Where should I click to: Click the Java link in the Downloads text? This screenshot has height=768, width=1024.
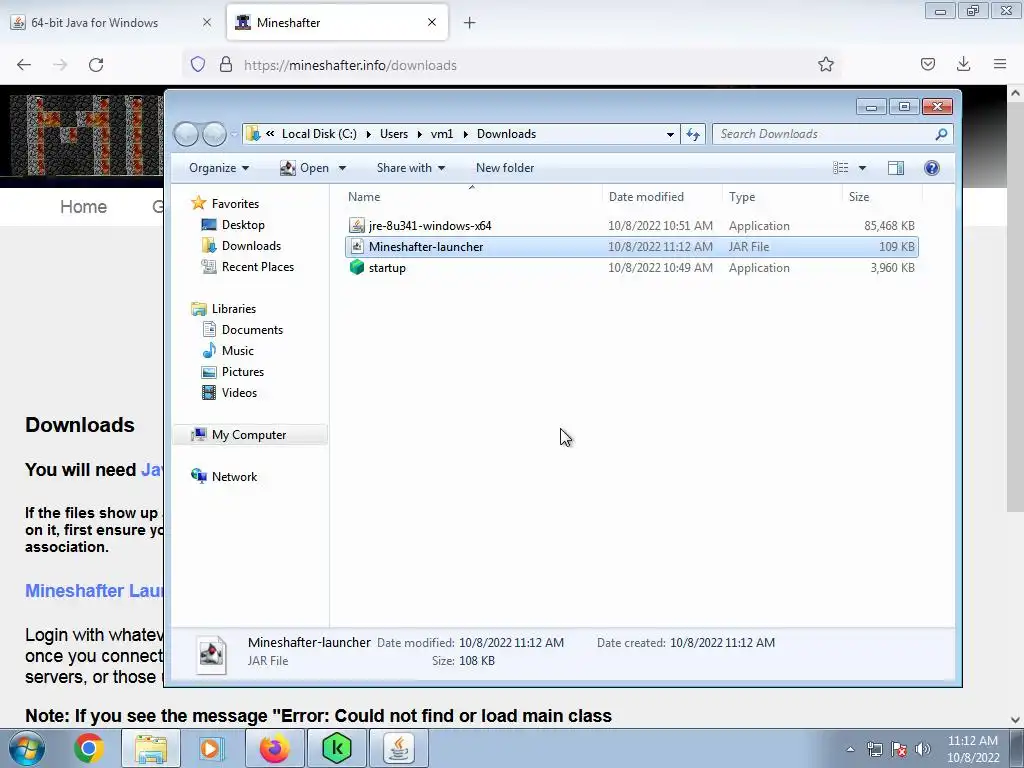tap(152, 470)
